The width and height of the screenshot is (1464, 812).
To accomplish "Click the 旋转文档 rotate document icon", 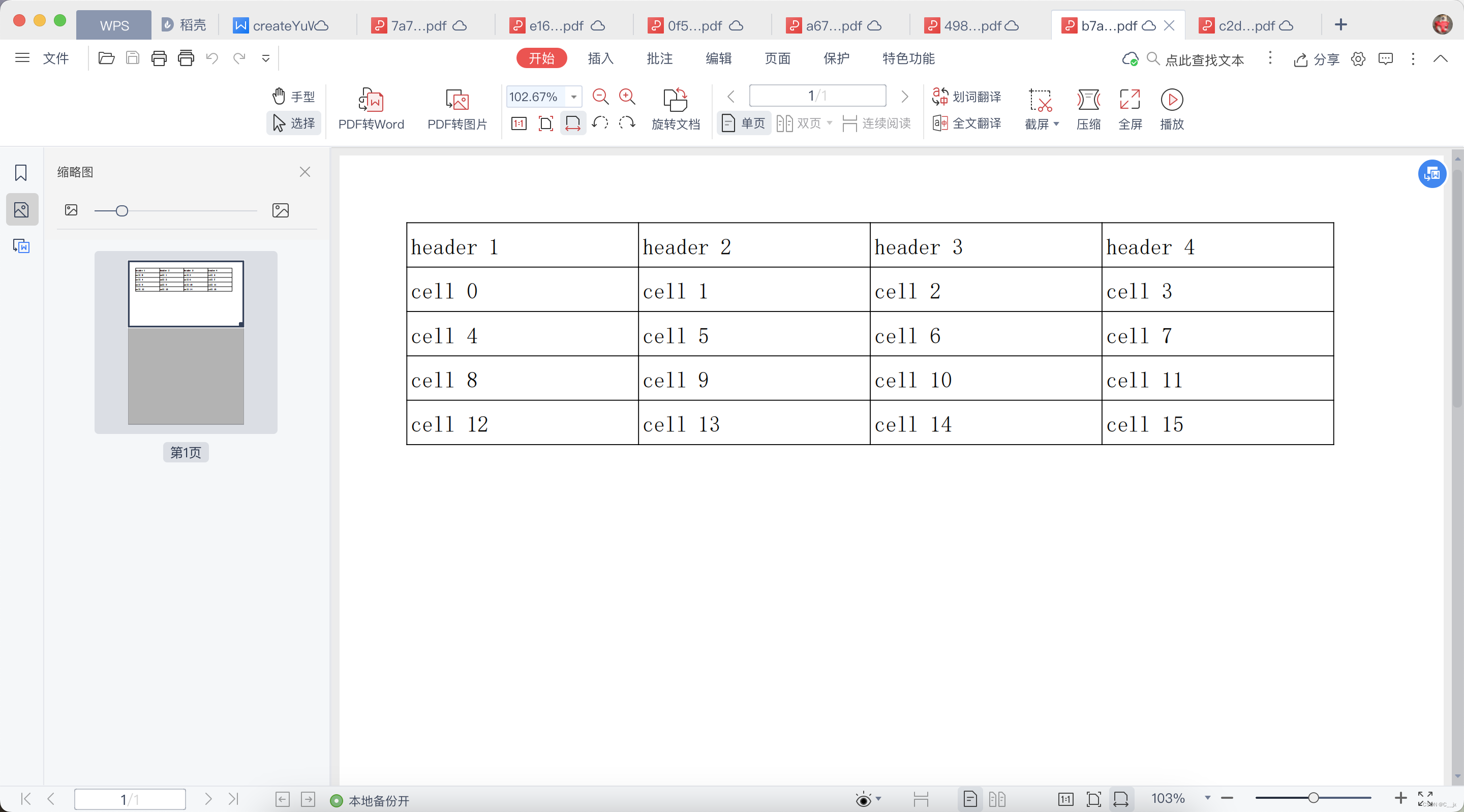I will click(x=675, y=100).
